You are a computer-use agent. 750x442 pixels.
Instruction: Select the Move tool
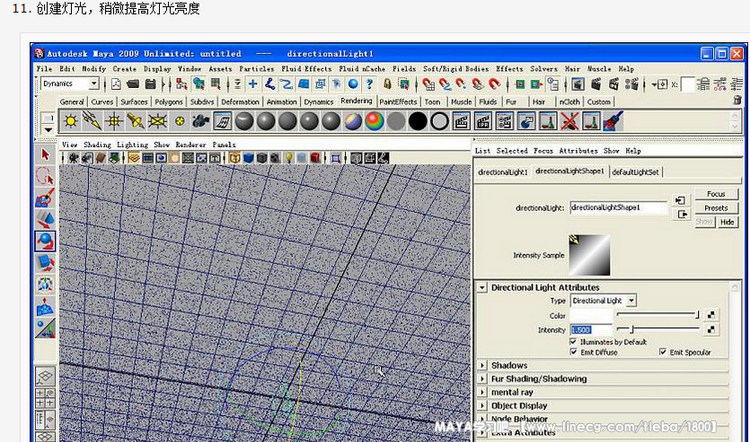(x=45, y=220)
